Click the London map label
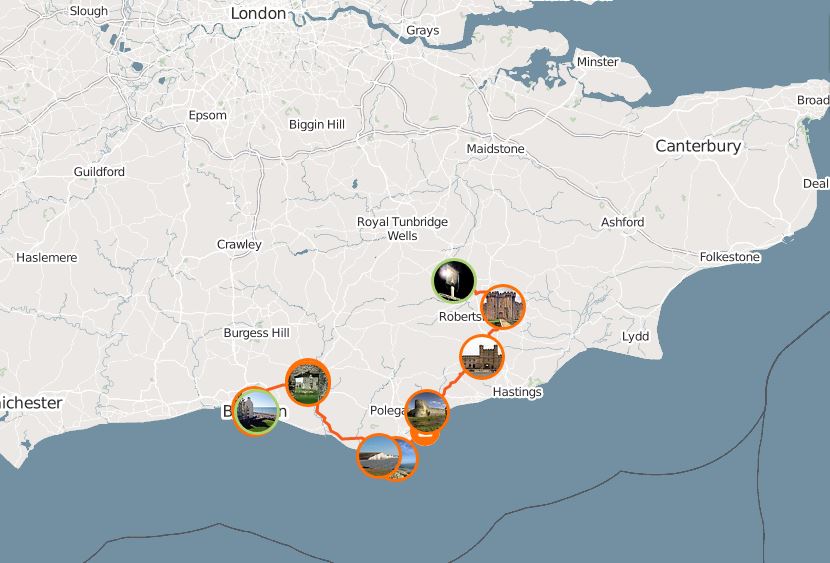The image size is (830, 563). pyautogui.click(x=258, y=13)
